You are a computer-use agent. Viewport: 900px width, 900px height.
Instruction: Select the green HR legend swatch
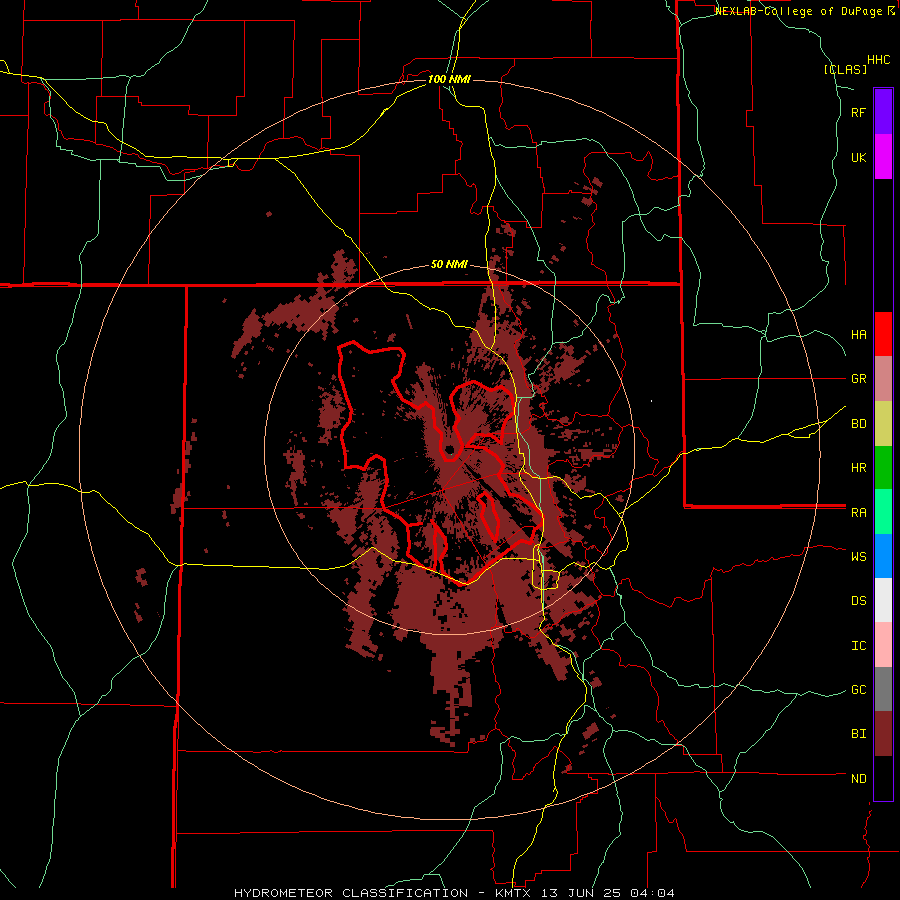pyautogui.click(x=883, y=468)
